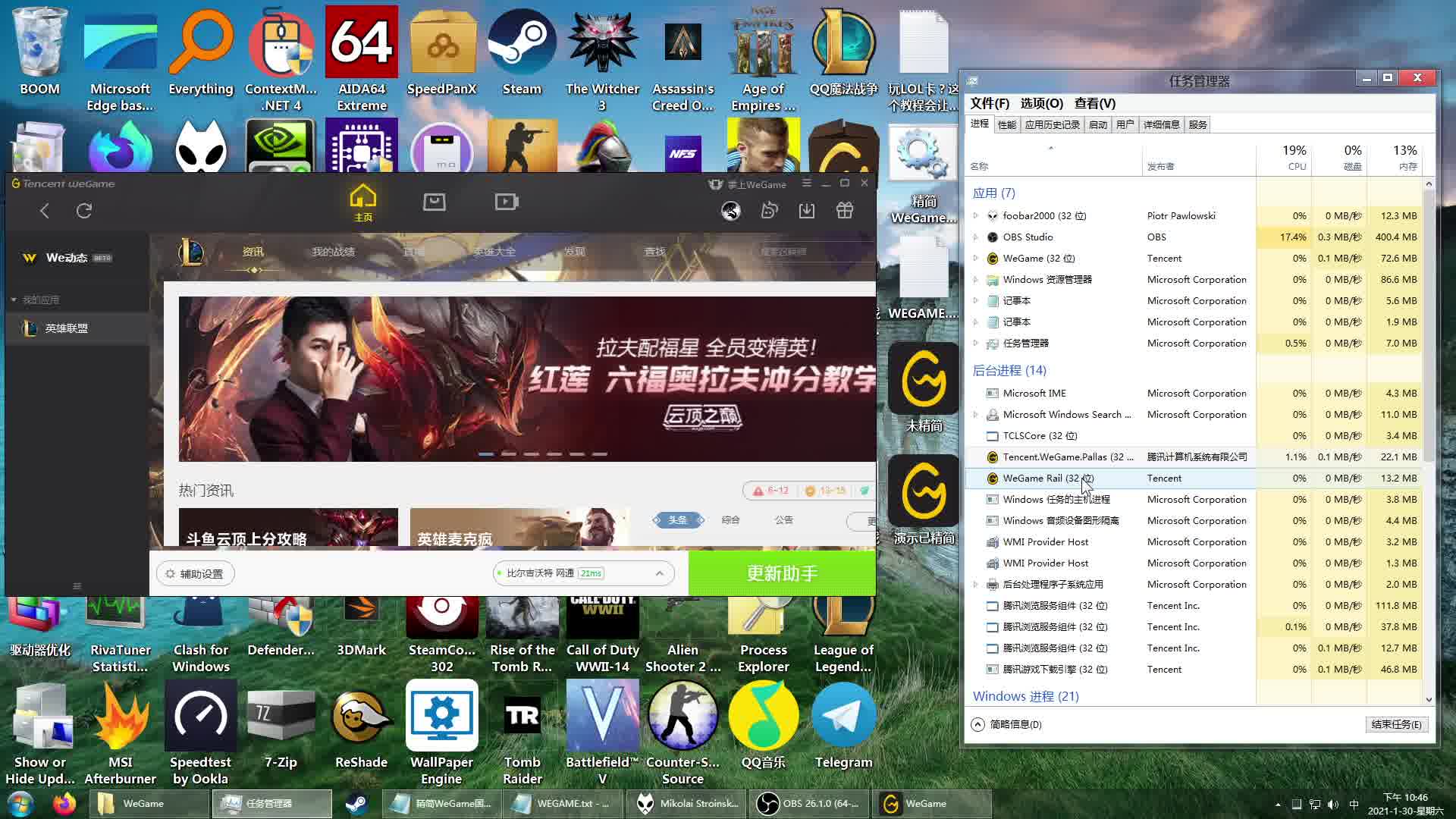
Task: Select WeGame Rail (32 位) process
Action: (x=1194, y=479)
